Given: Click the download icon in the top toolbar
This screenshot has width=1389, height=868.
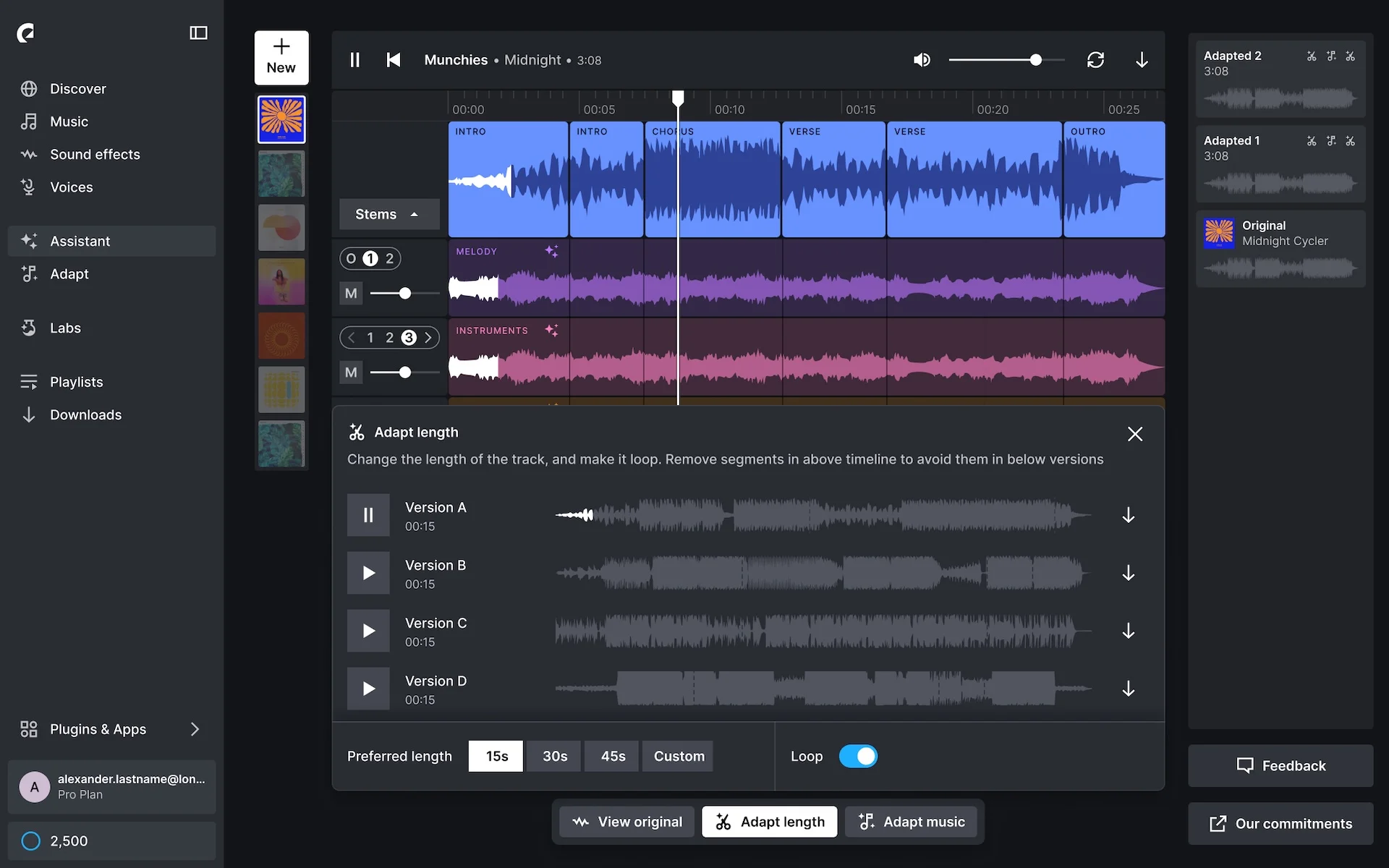Looking at the screenshot, I should coord(1142,60).
